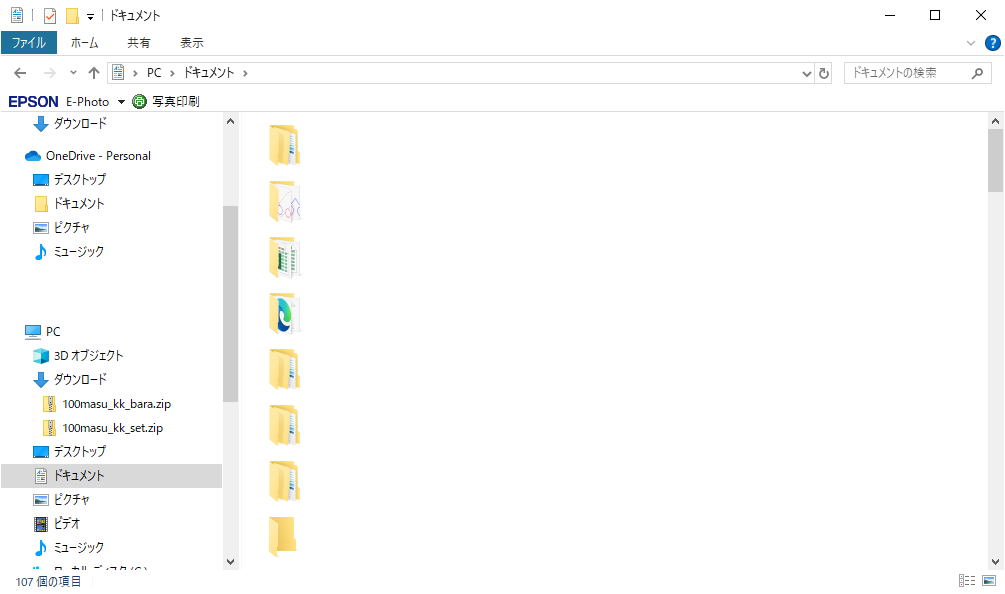Open Help with the blue question mark
Viewport: 1005px width, 594px height.
pos(992,43)
